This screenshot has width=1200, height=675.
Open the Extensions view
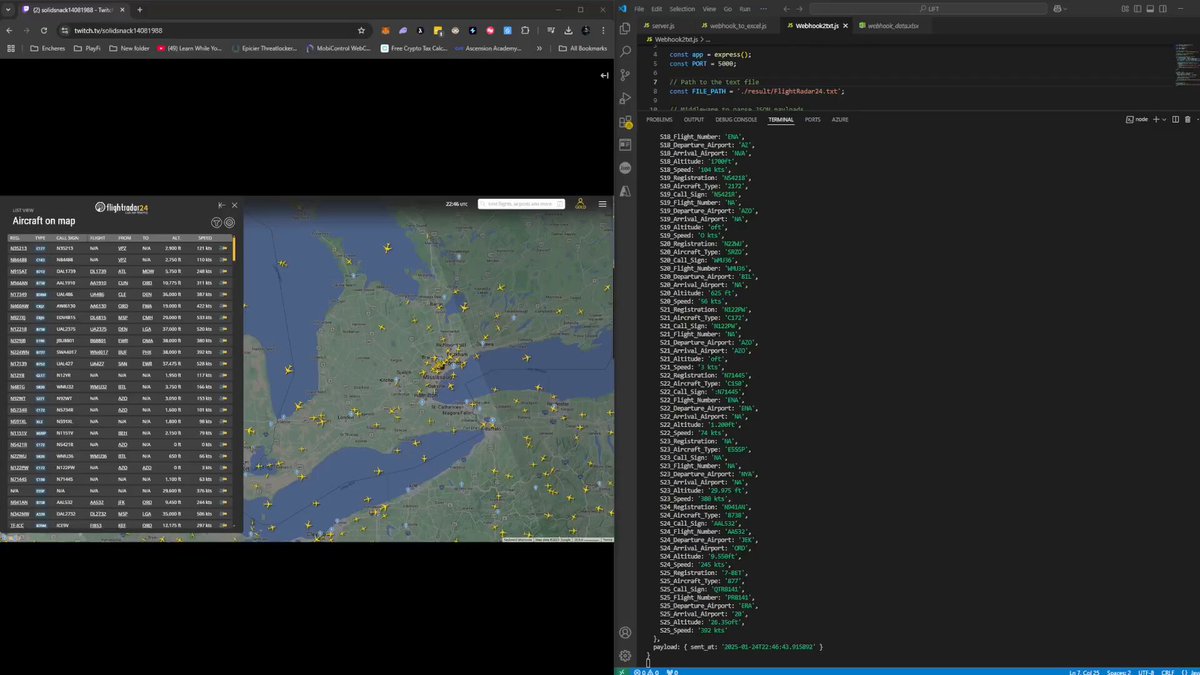pos(625,123)
